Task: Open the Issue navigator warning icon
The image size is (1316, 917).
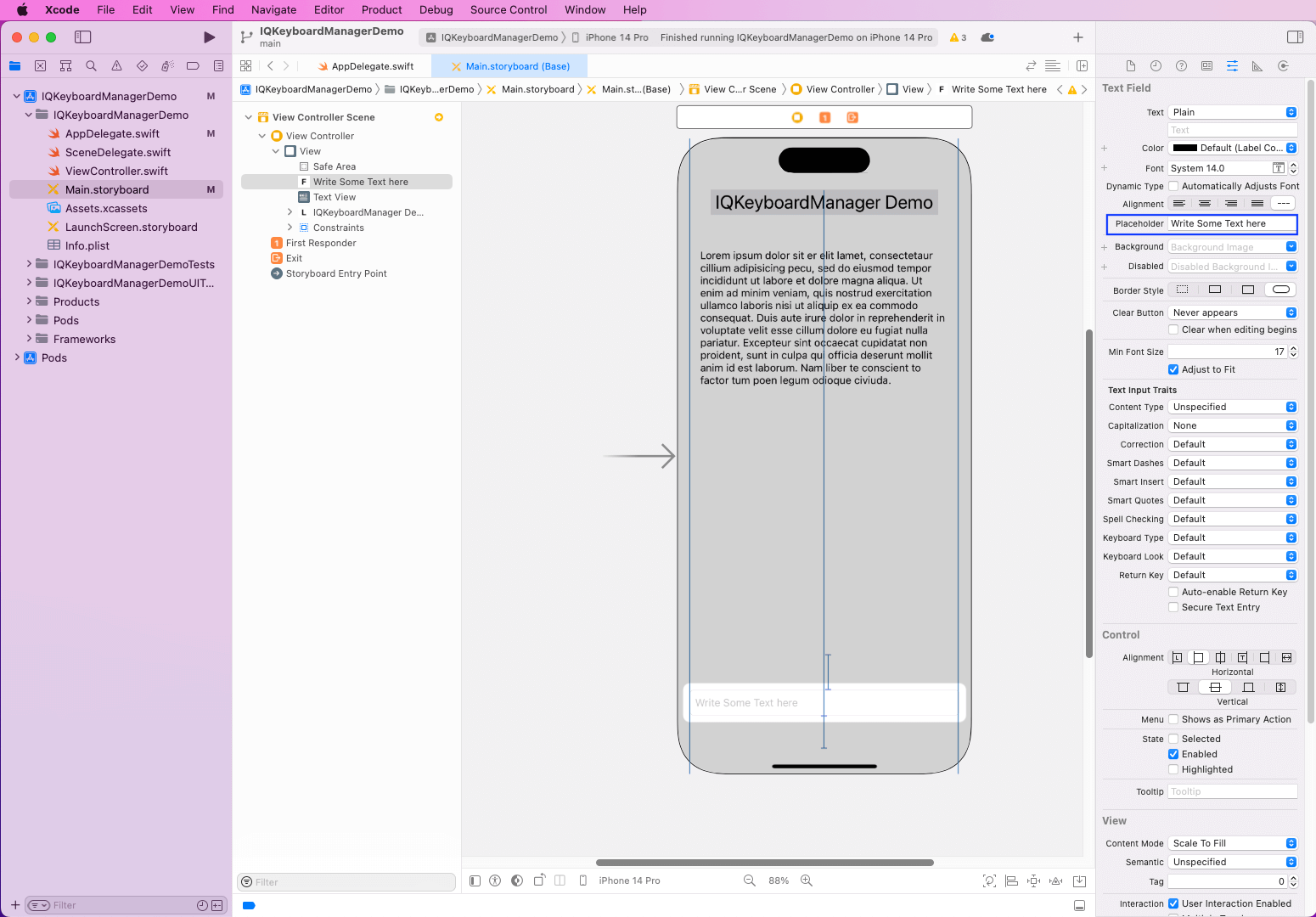Action: tap(116, 66)
